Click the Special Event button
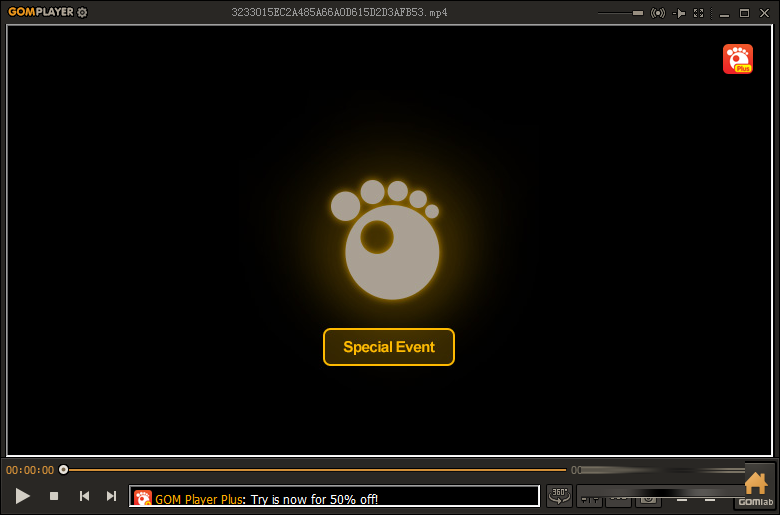This screenshot has height=515, width=780. coord(389,347)
